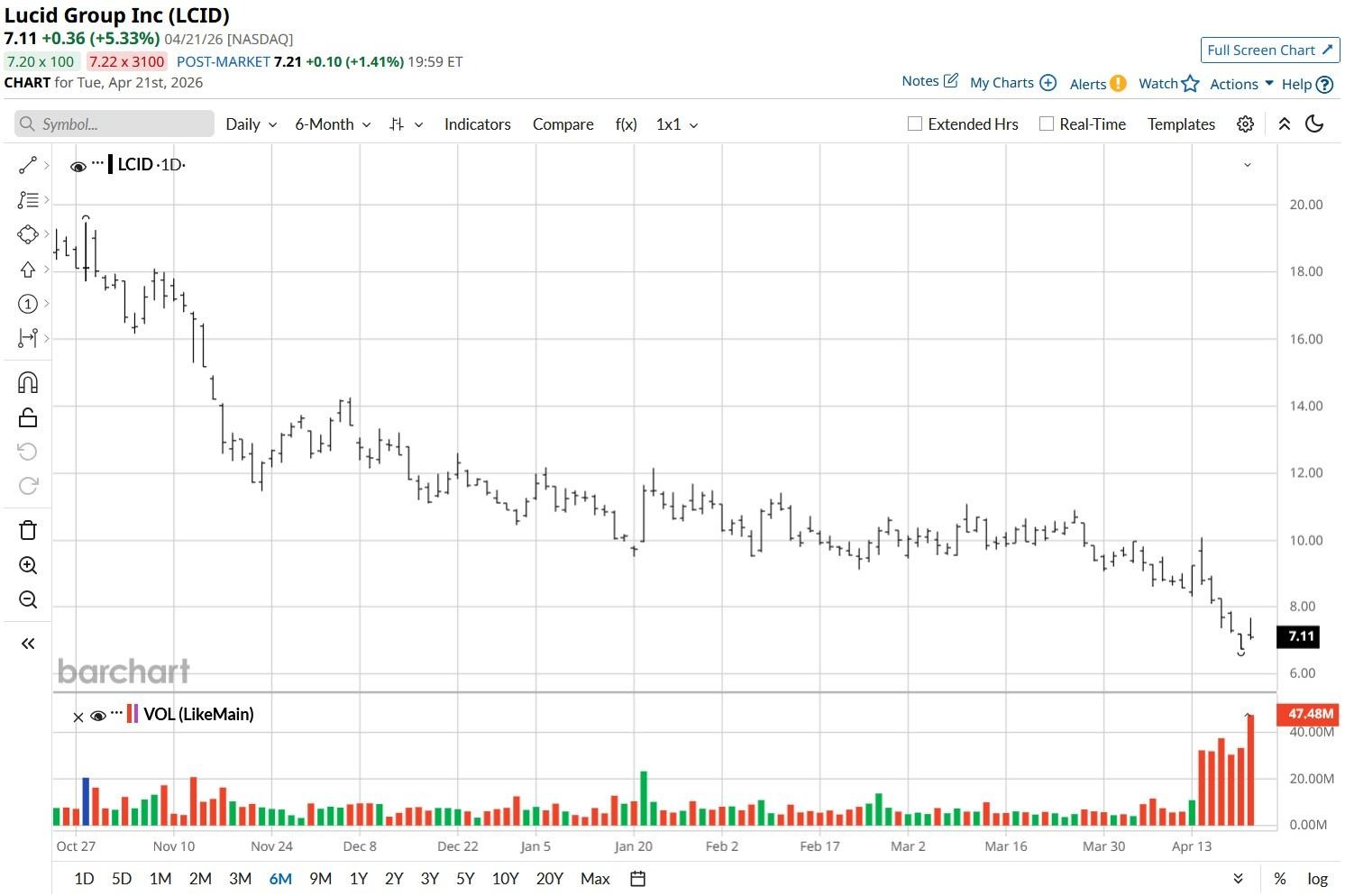Open the bar type dropdown
This screenshot has height=896, width=1345.
pyautogui.click(x=406, y=124)
